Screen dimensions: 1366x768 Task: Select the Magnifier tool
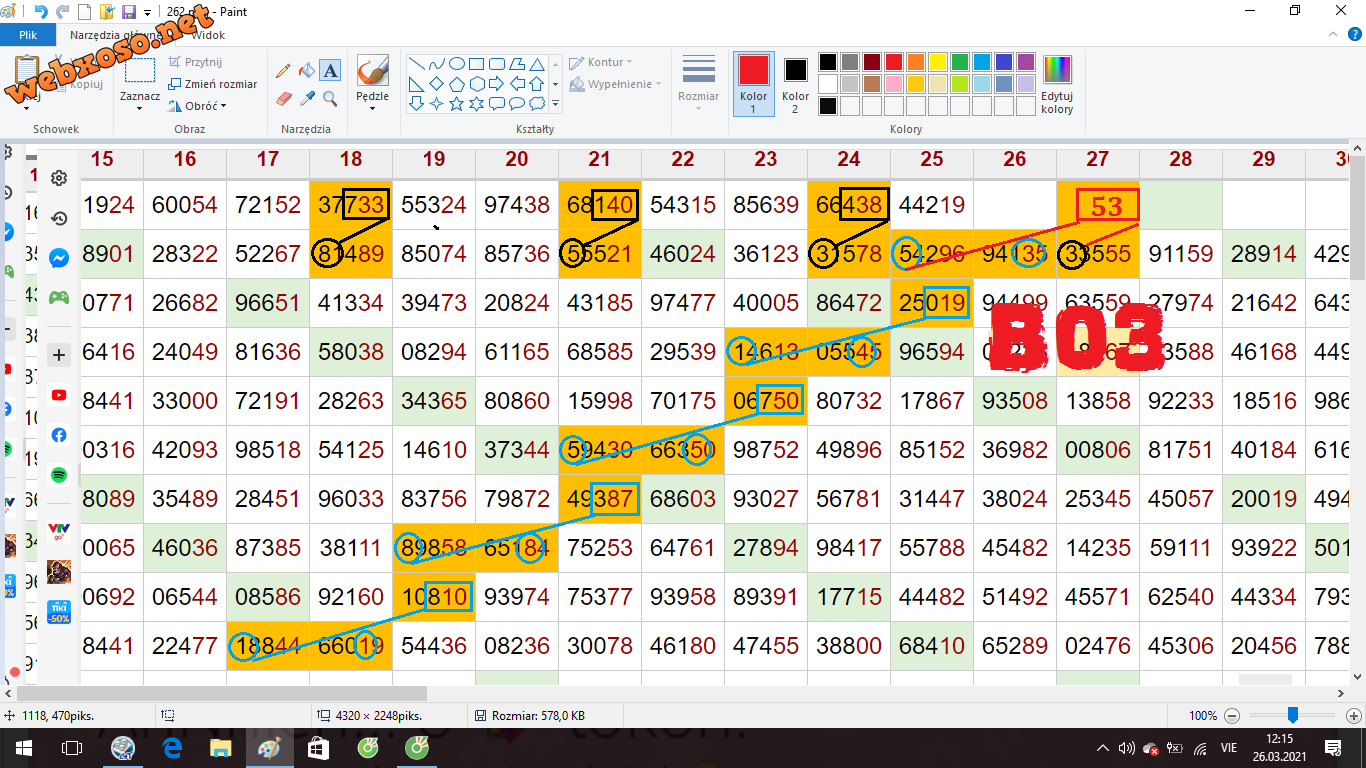(x=331, y=99)
